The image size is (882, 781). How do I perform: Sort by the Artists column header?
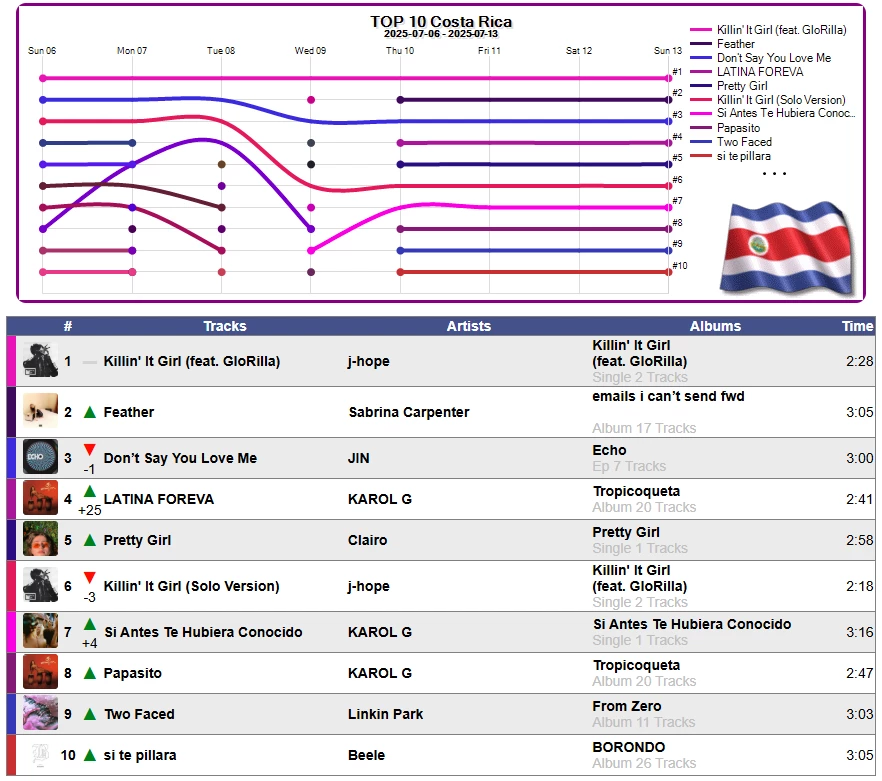pyautogui.click(x=469, y=326)
